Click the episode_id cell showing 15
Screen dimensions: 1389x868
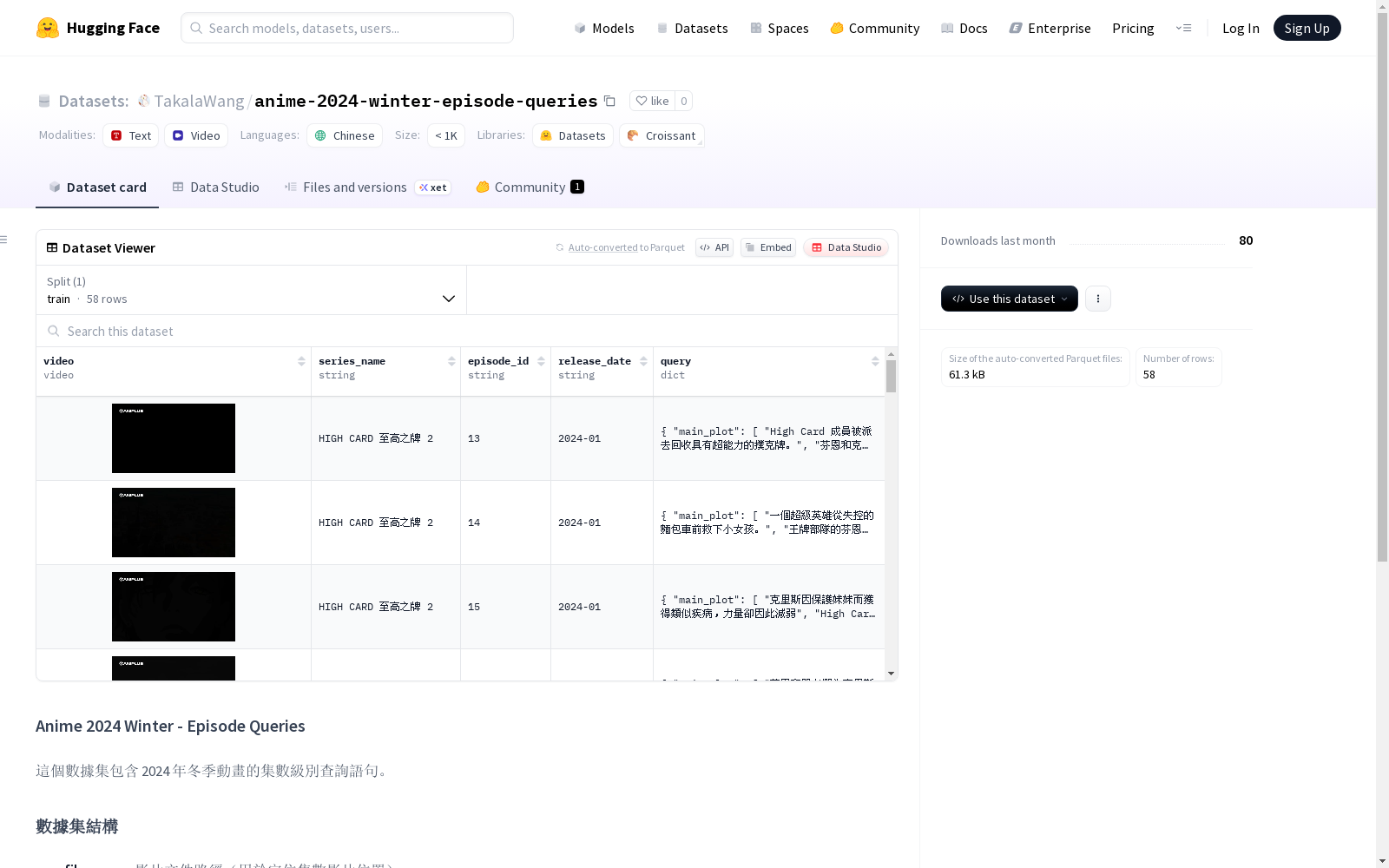[505, 607]
